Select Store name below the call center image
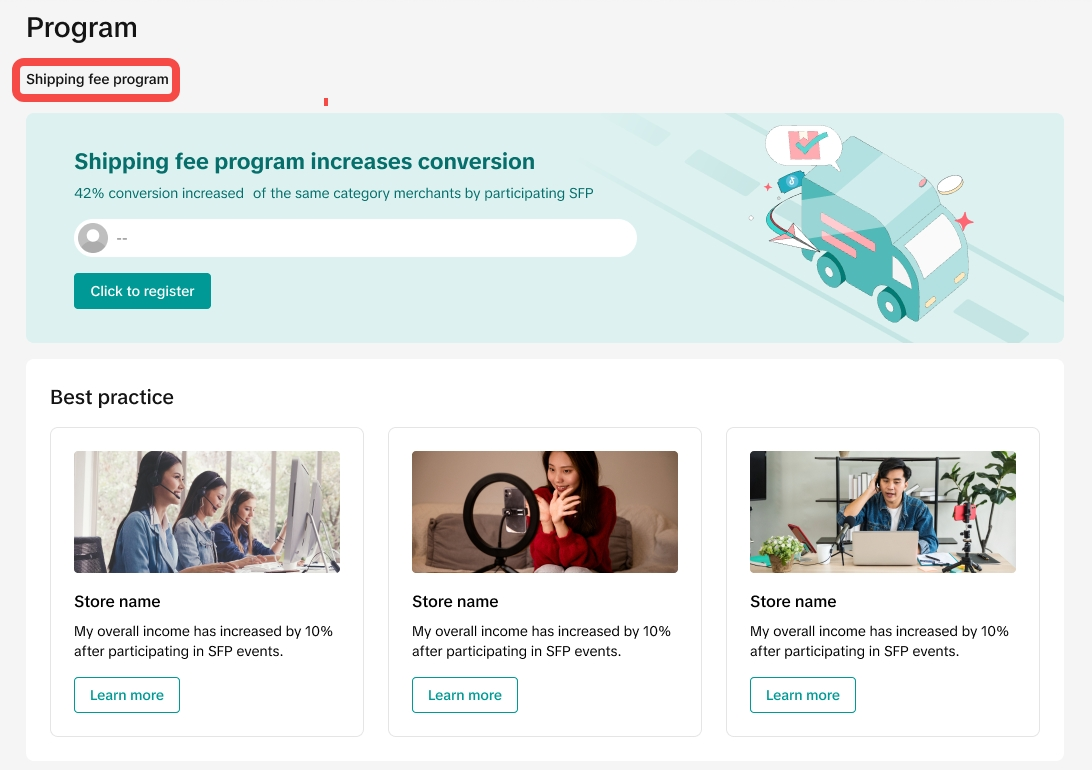 [x=117, y=602]
